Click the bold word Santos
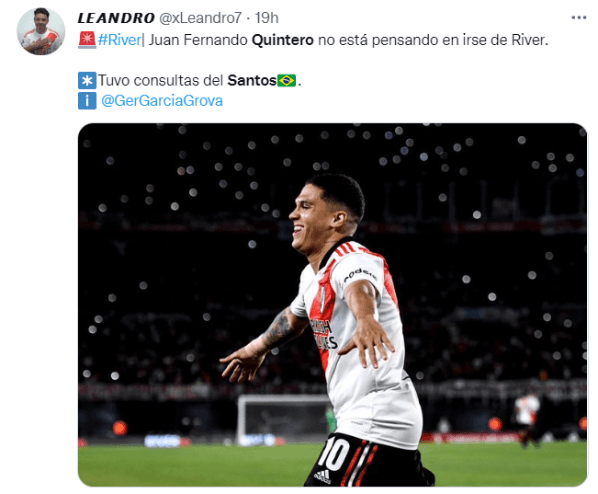 pos(252,80)
